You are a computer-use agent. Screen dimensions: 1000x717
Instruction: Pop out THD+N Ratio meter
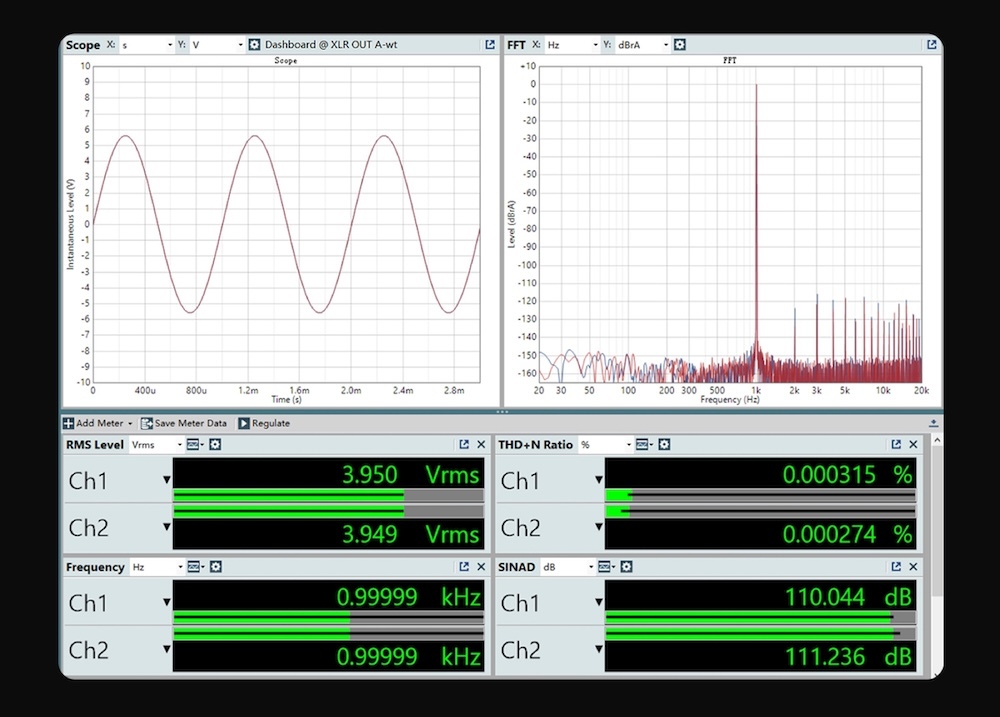point(896,445)
